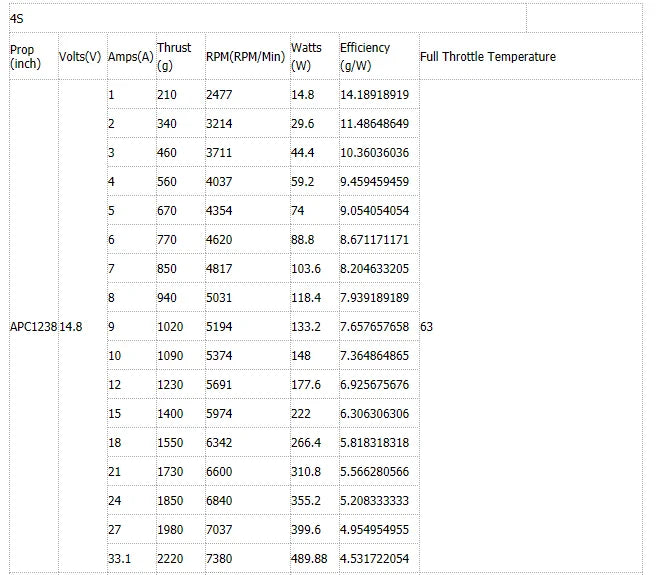Click watts value 355.2

click(306, 500)
